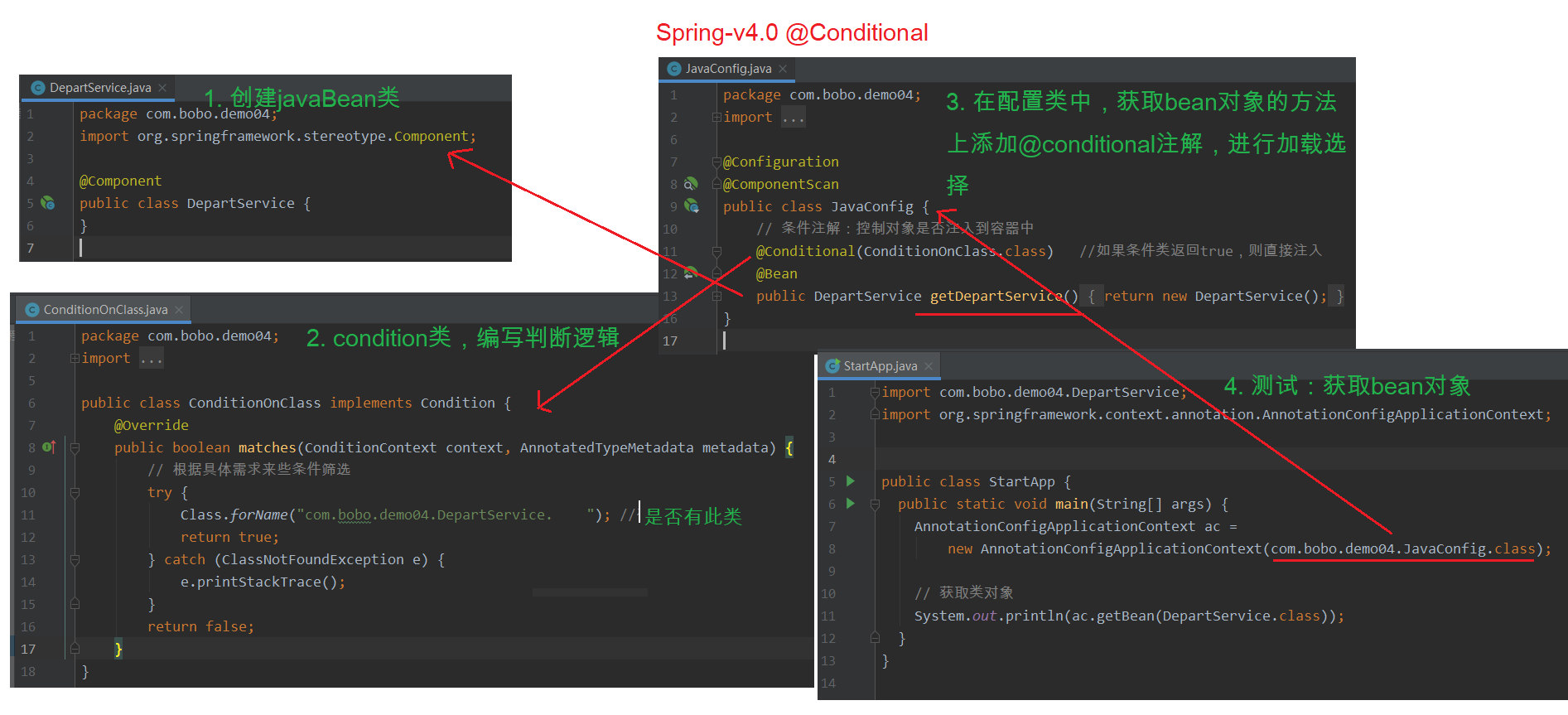Viewport: 1568px width, 715px height.
Task: Click the class file icon on DepartService.java tab
Action: (37, 88)
